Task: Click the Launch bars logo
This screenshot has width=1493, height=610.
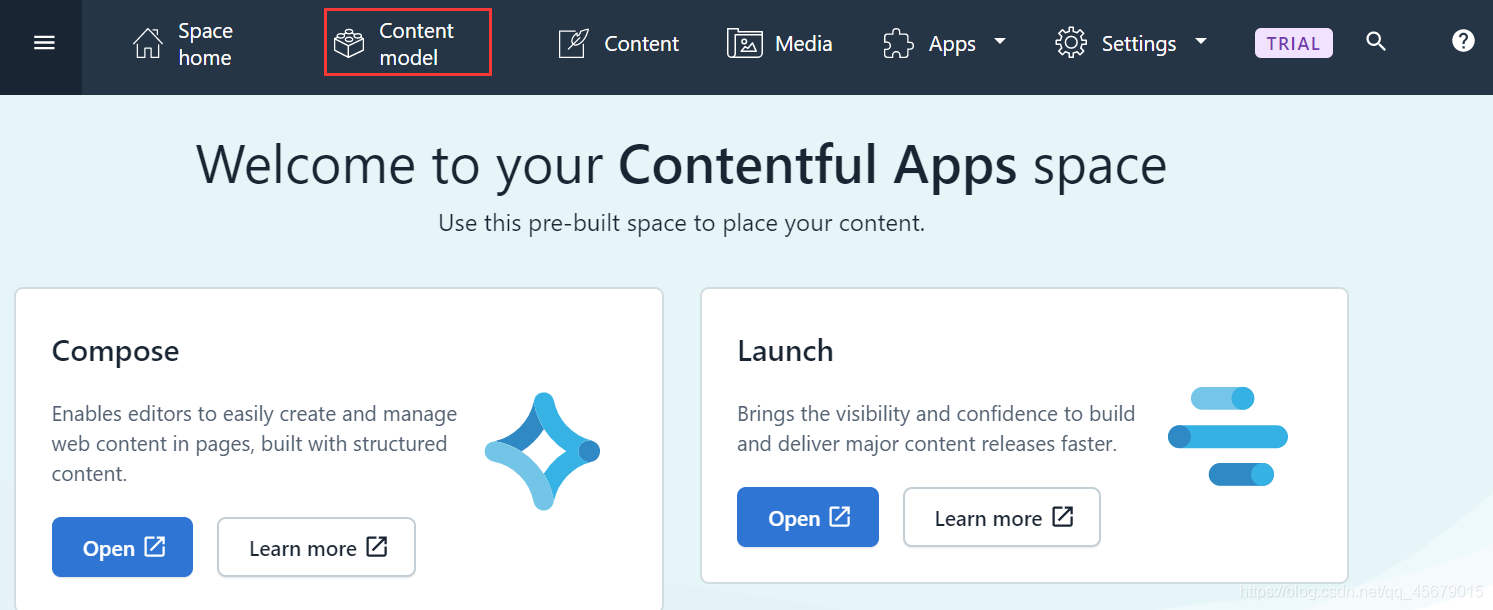Action: pyautogui.click(x=1228, y=437)
